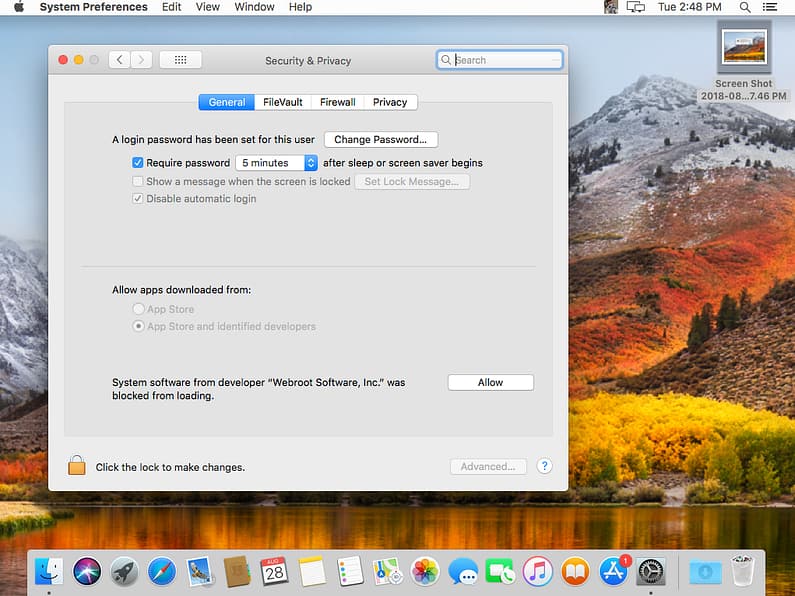Screen dimensions: 795x596
Task: Click the lock icon to make changes
Action: tap(76, 466)
